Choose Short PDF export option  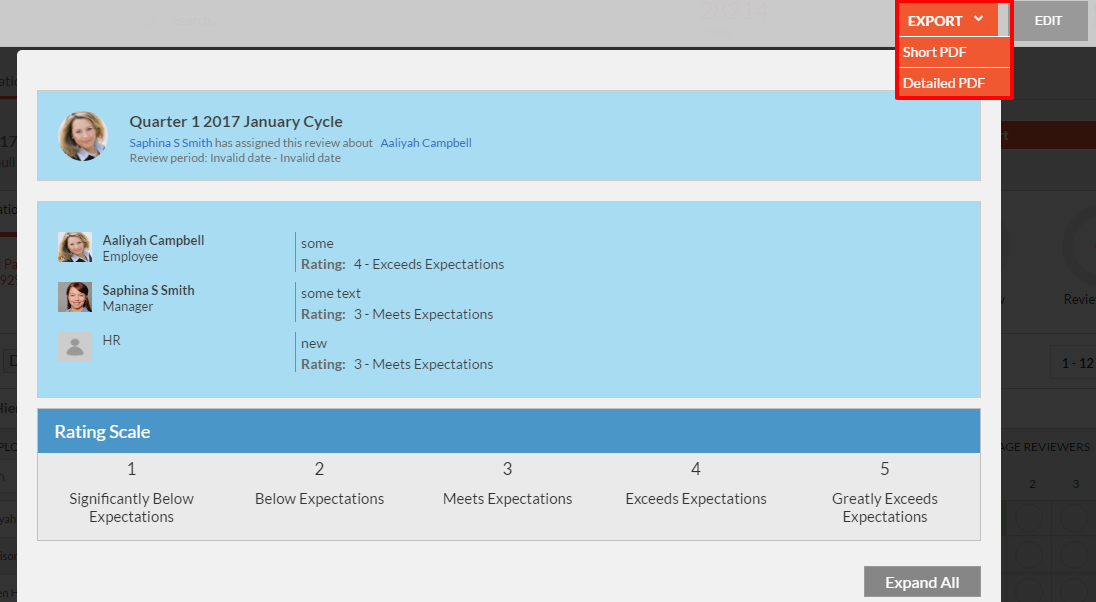pos(954,52)
